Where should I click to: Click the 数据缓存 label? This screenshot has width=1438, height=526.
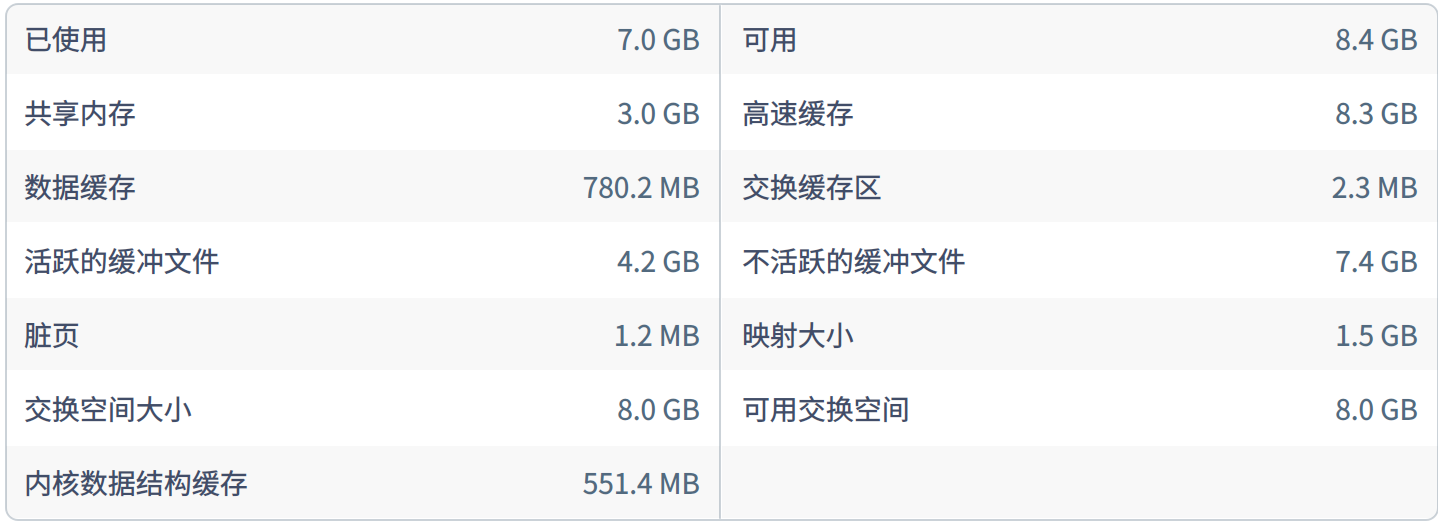[80, 187]
